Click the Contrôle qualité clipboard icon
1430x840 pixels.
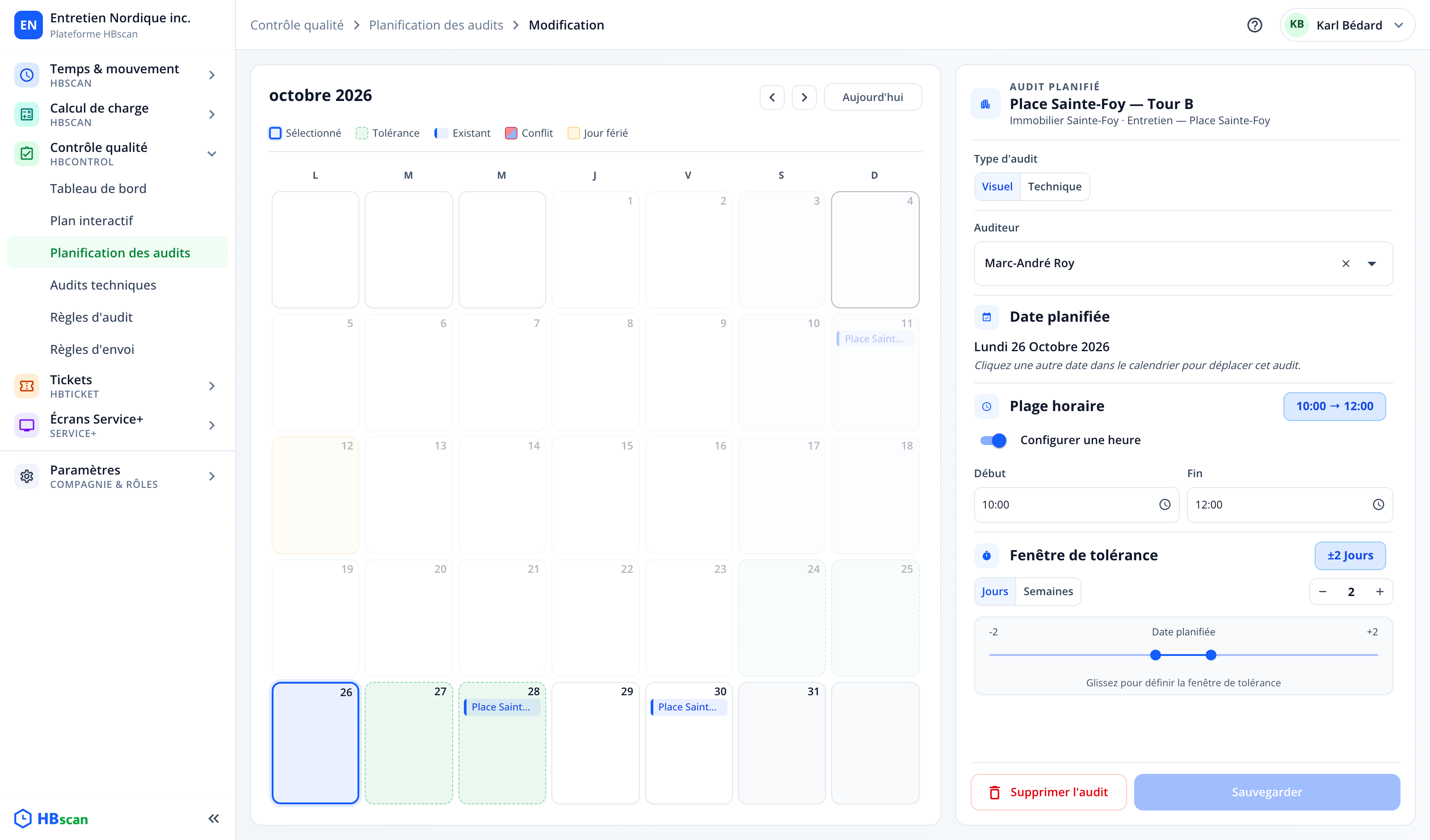[27, 153]
